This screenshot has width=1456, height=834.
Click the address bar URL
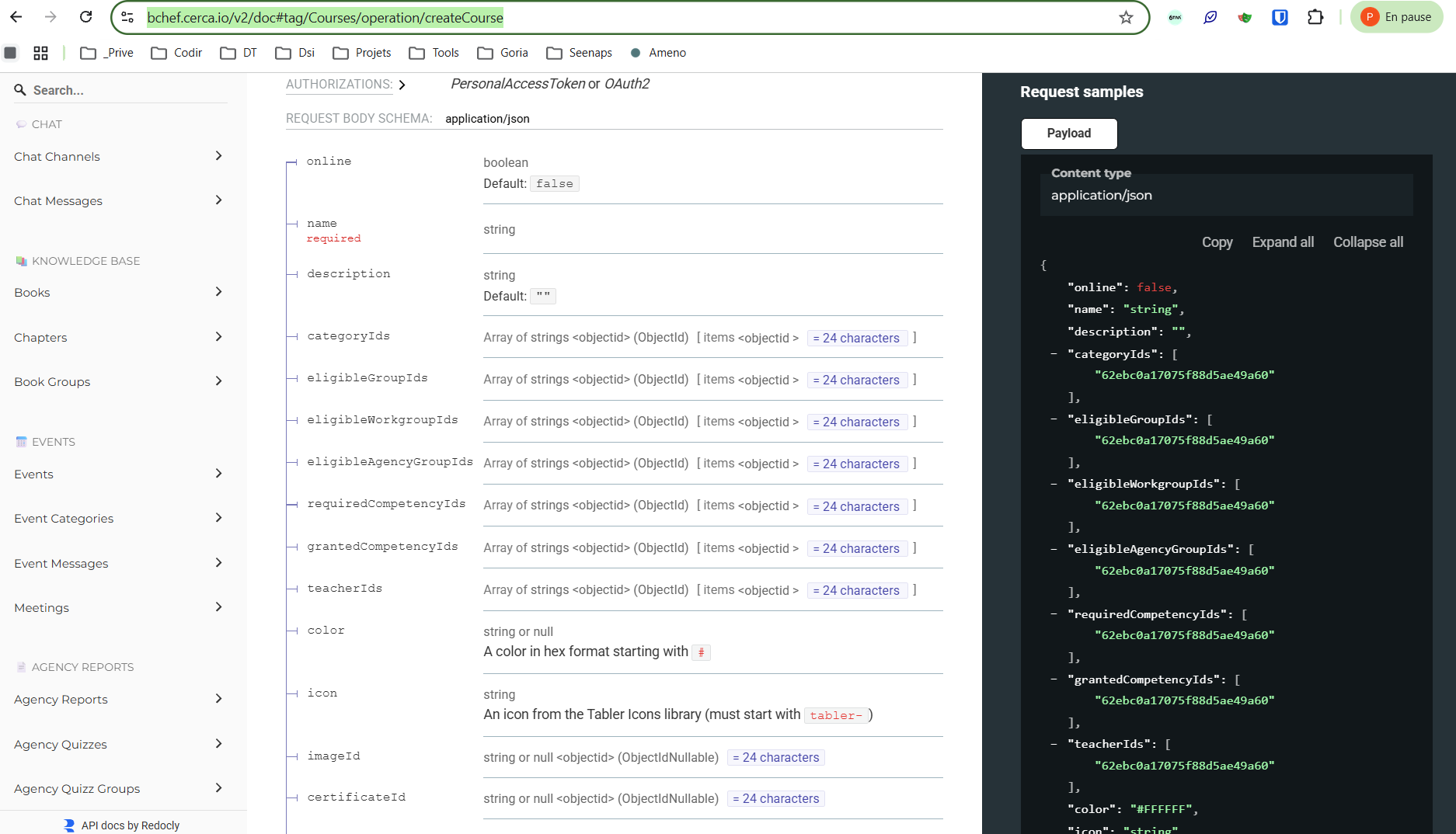click(325, 17)
